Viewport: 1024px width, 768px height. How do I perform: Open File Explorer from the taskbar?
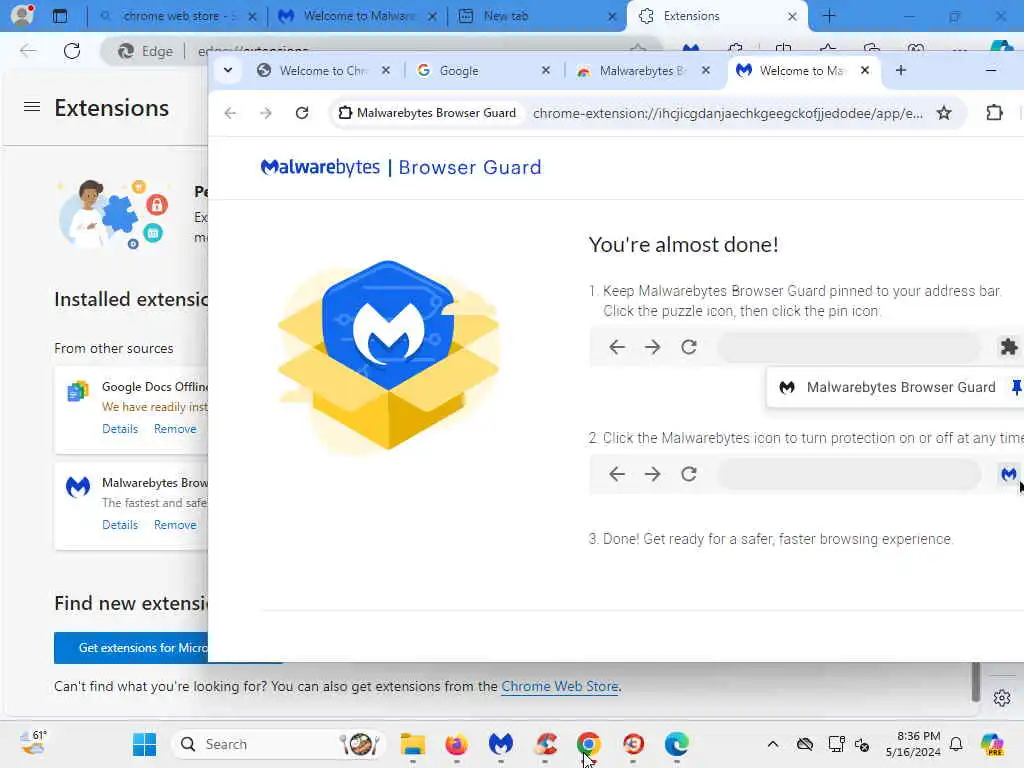pyautogui.click(x=413, y=744)
